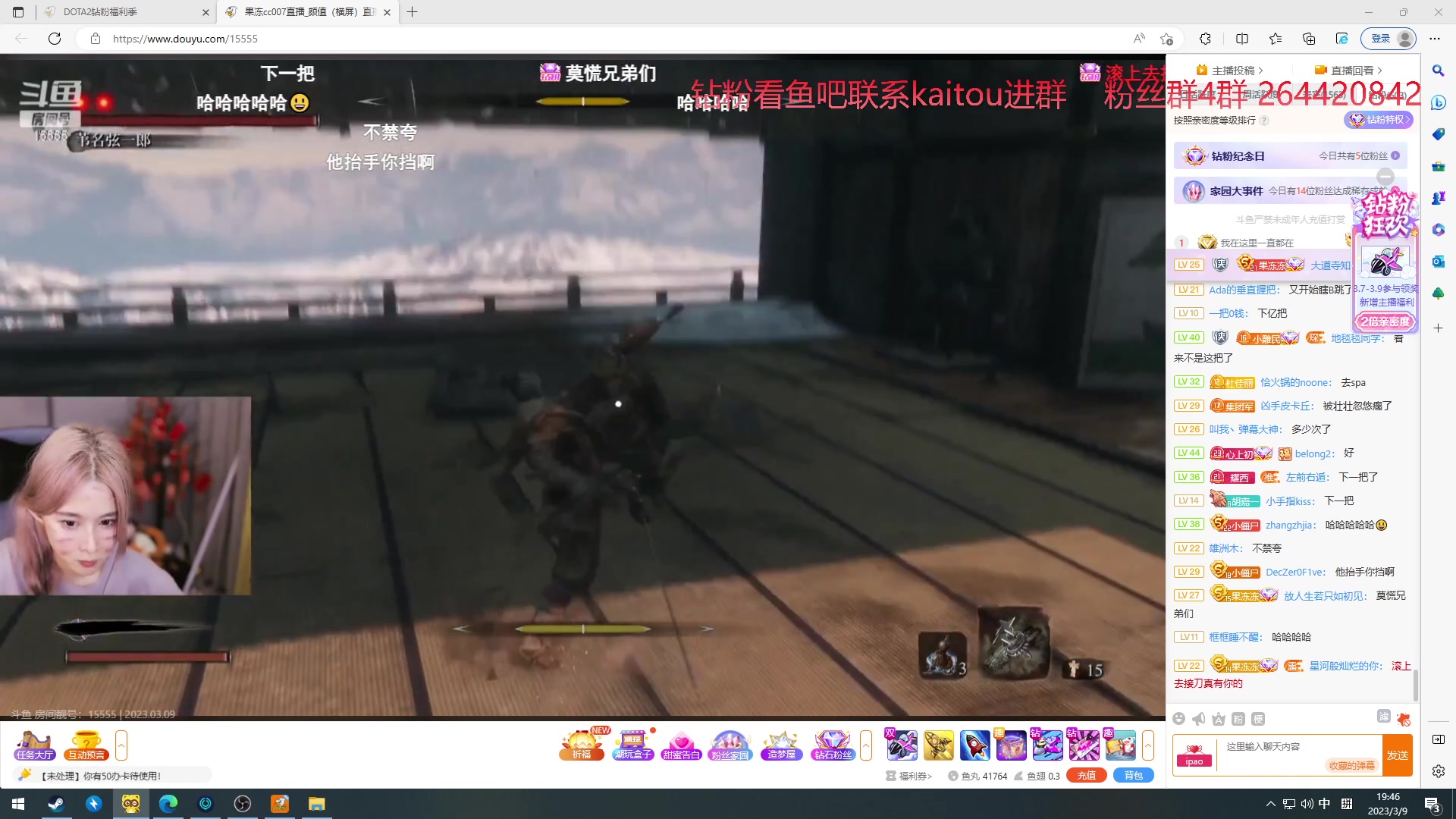Show hidden system tray icons chevron
The height and width of the screenshot is (819, 1456).
[x=1270, y=804]
